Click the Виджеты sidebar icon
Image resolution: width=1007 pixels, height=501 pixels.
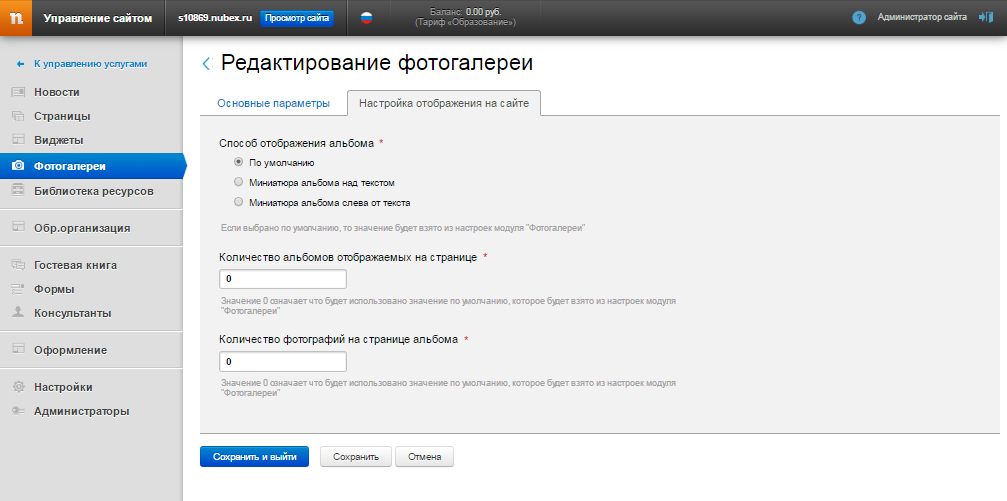click(18, 140)
